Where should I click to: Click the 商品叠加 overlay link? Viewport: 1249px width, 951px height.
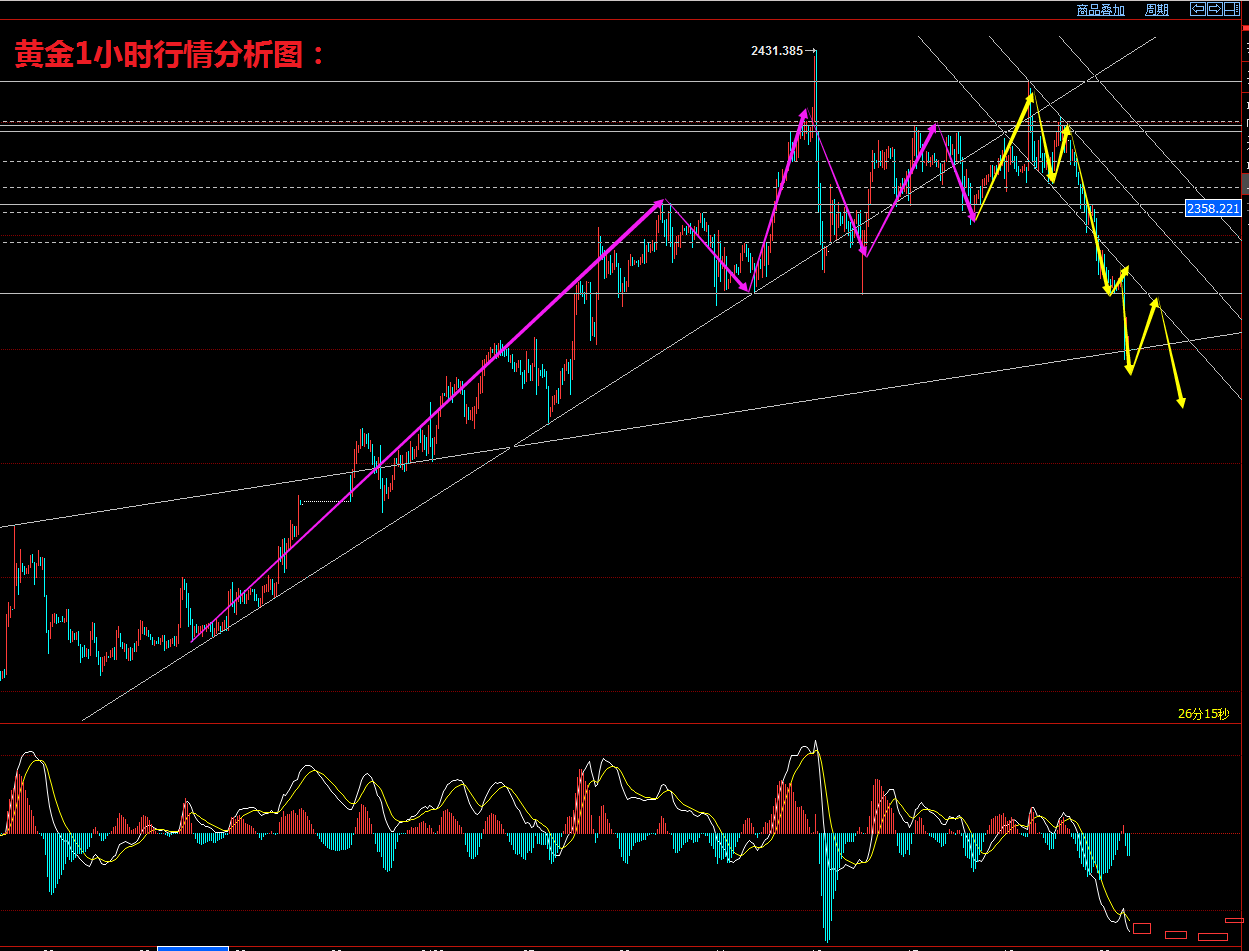pos(1100,10)
